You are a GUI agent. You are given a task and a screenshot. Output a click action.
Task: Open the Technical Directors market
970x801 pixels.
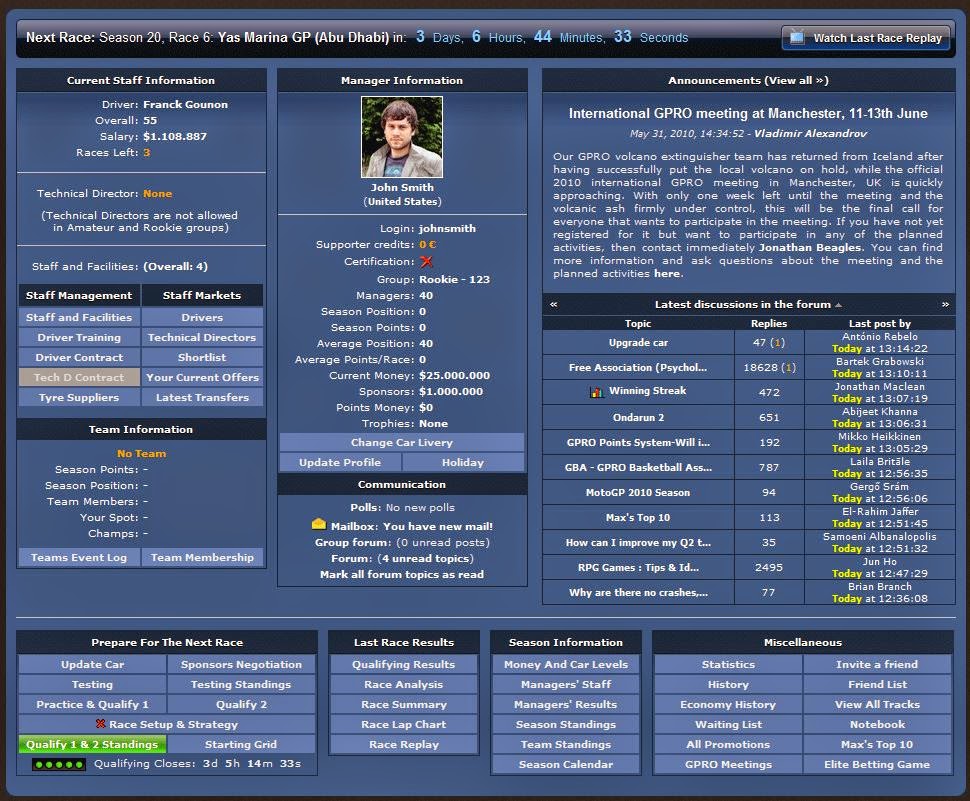[202, 337]
